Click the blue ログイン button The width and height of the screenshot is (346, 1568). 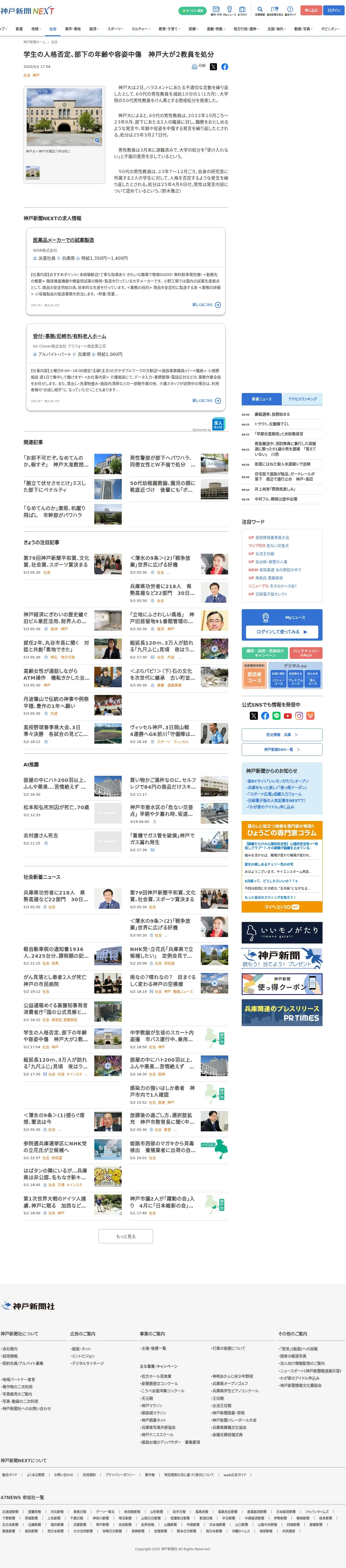[x=334, y=10]
